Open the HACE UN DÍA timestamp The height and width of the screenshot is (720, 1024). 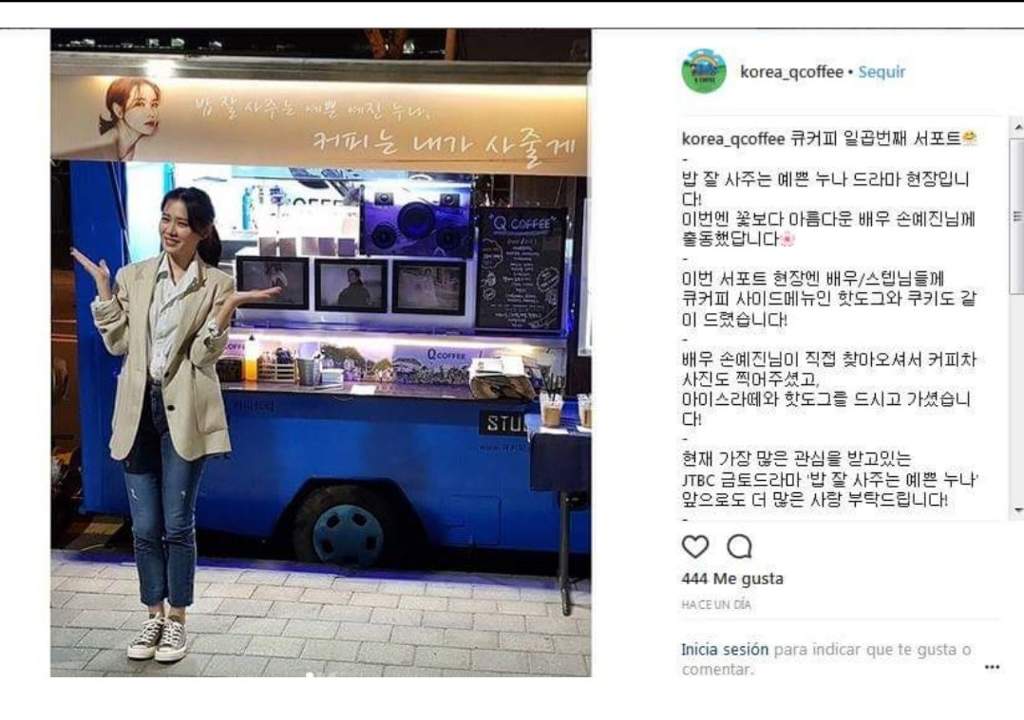[716, 605]
